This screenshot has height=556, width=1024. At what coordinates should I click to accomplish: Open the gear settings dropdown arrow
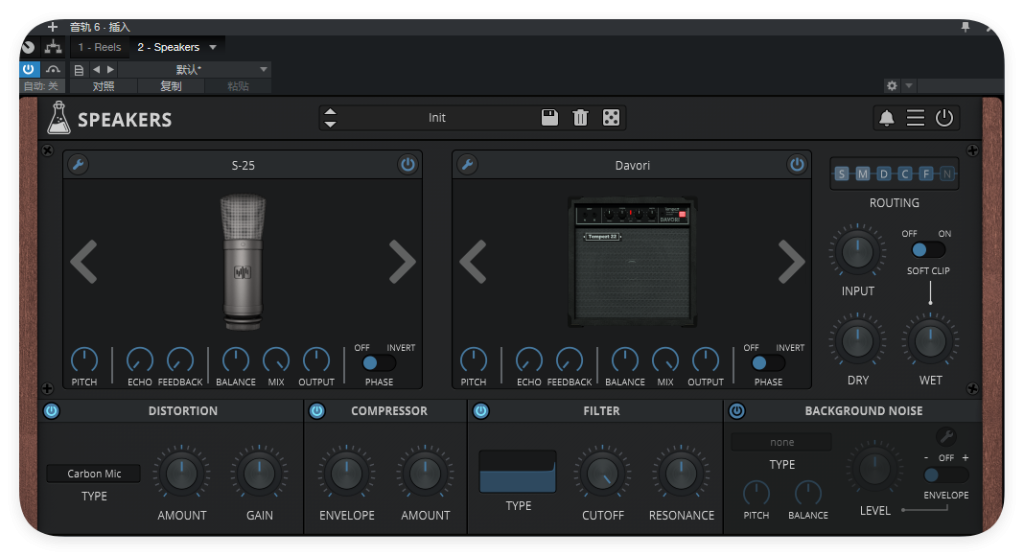908,86
